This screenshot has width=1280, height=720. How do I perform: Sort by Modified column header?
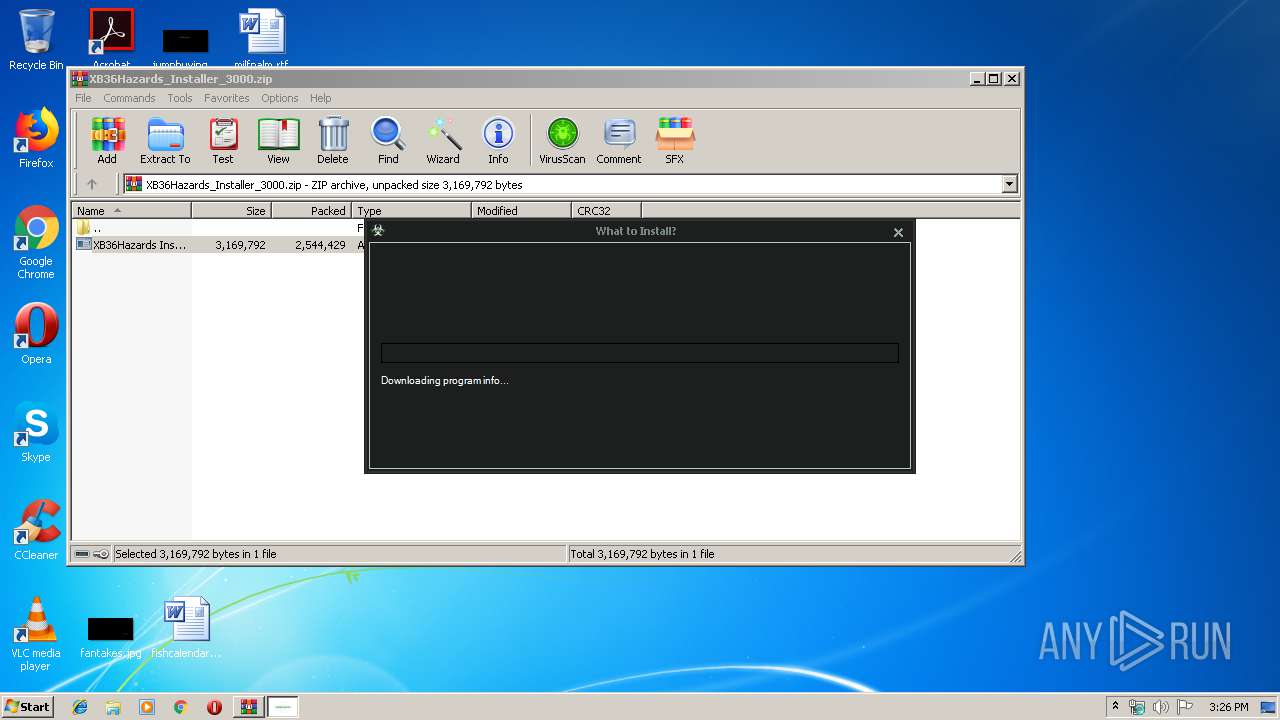coord(521,210)
